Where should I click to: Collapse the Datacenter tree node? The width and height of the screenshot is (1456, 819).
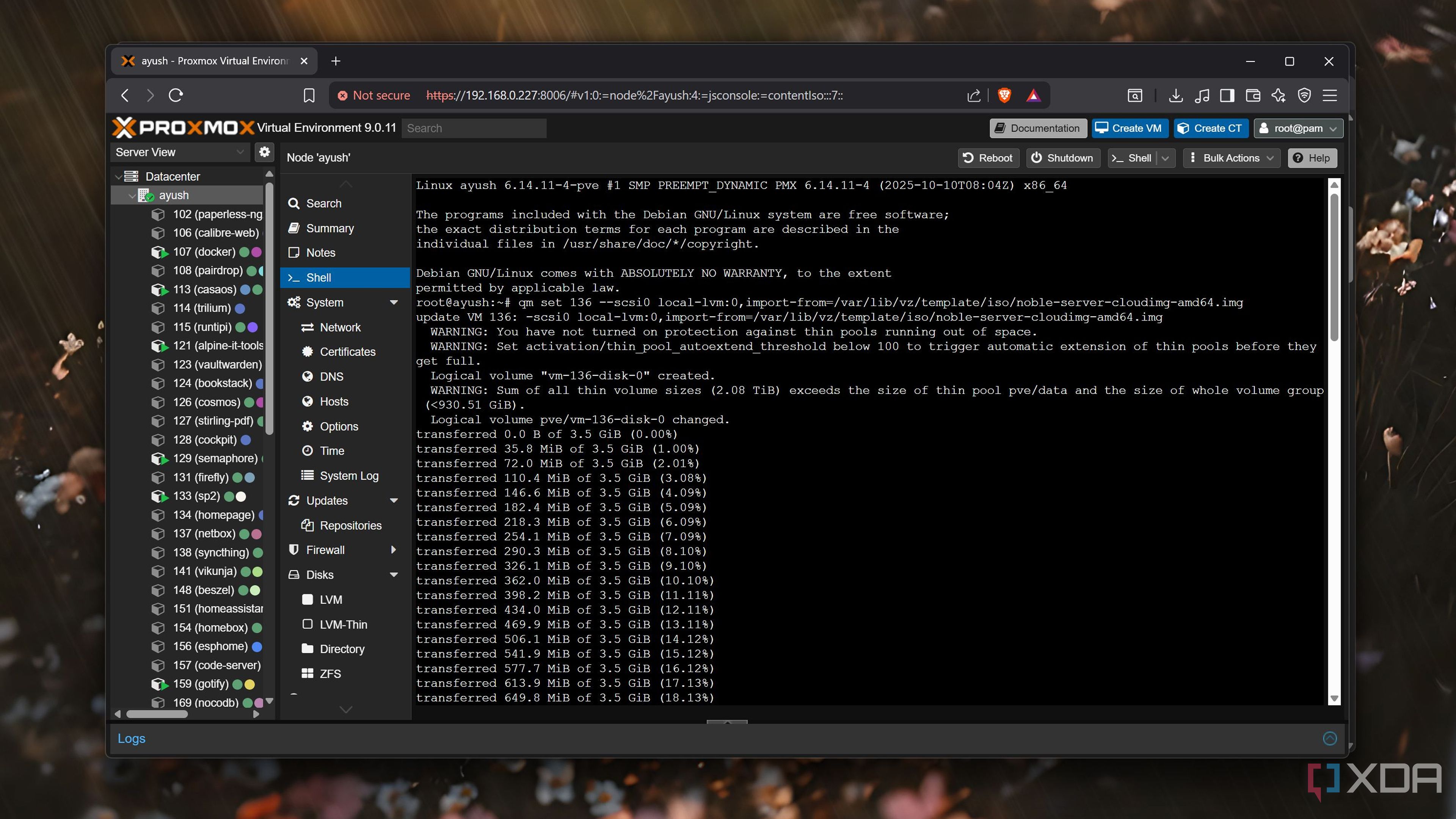[x=118, y=177]
